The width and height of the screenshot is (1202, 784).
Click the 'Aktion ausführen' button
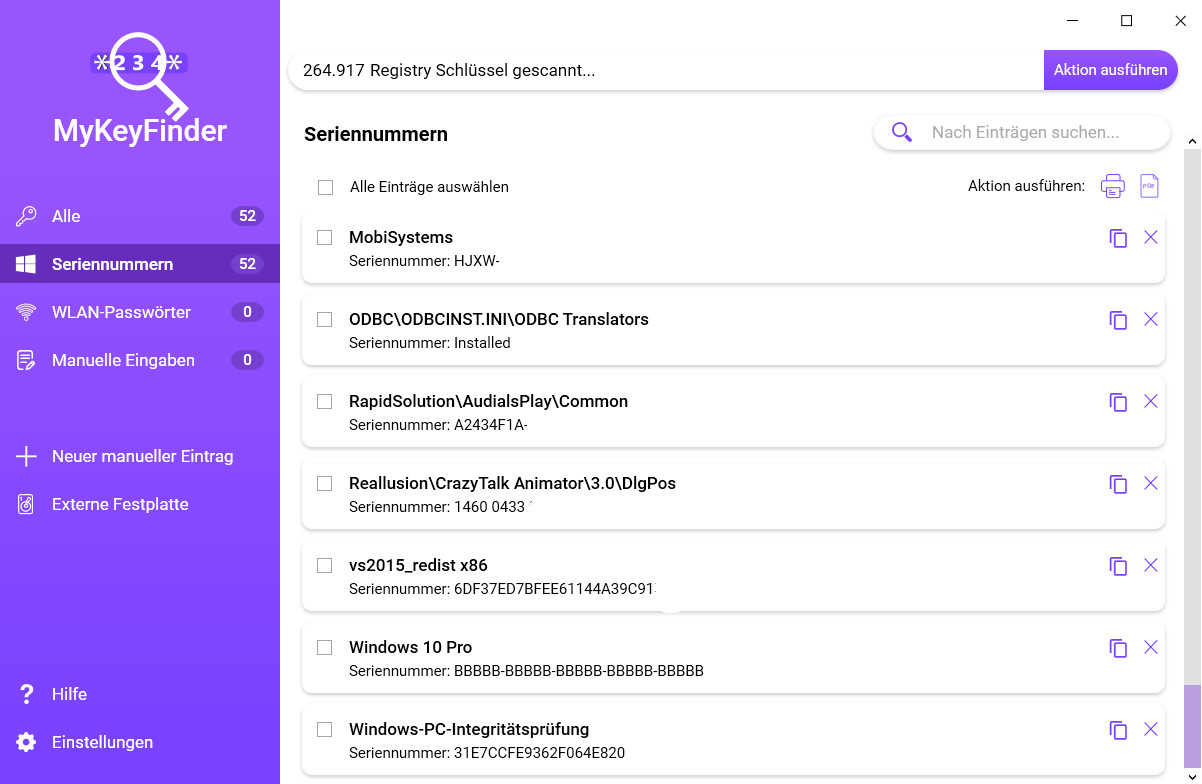(x=1110, y=70)
